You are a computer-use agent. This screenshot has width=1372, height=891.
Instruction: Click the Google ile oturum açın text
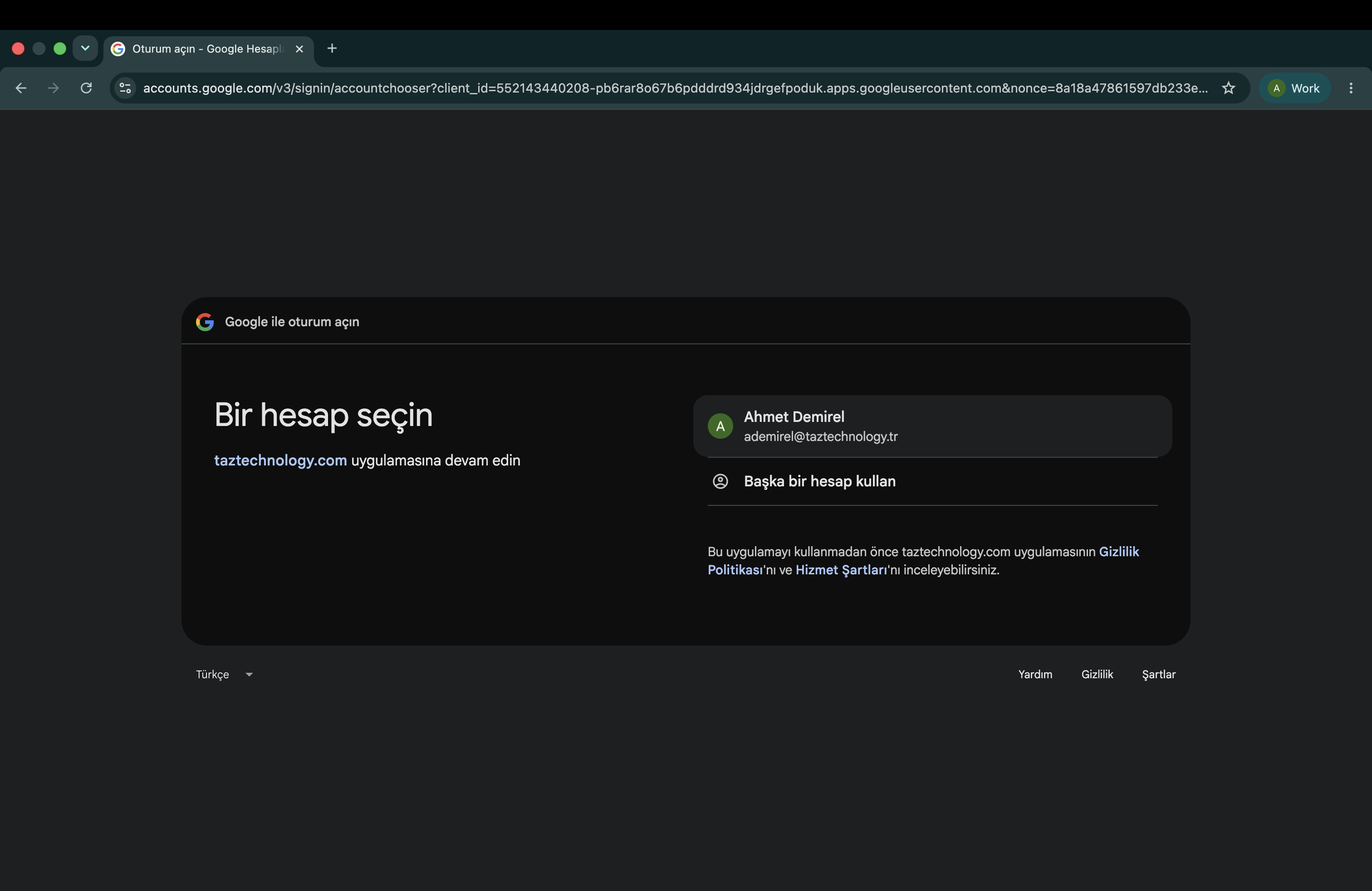(292, 322)
